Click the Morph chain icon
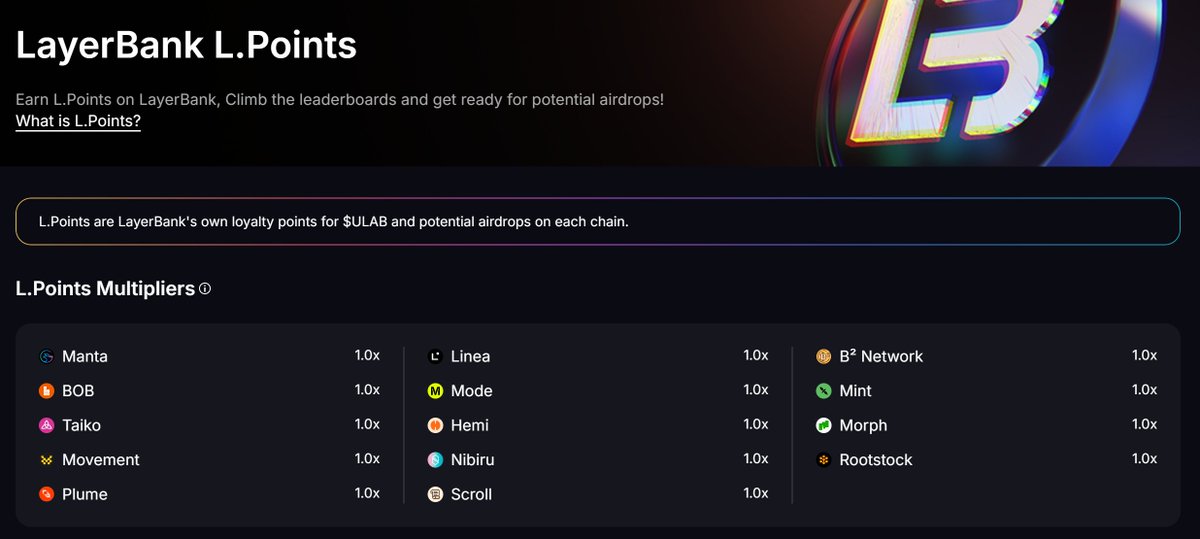The height and width of the screenshot is (539, 1200). point(823,426)
